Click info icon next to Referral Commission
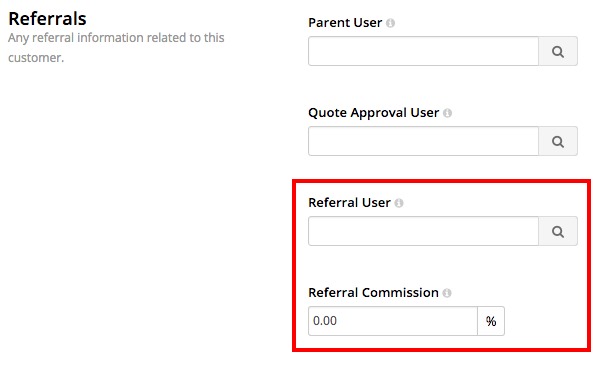This screenshot has width=598, height=366. tap(447, 293)
